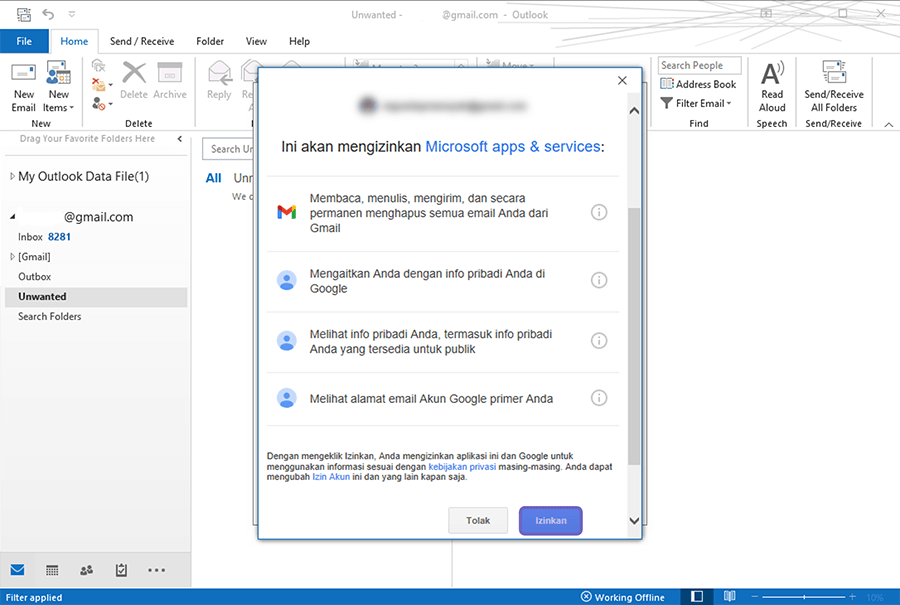
Task: Collapse the folder pane with the arrow
Action: coord(180,139)
